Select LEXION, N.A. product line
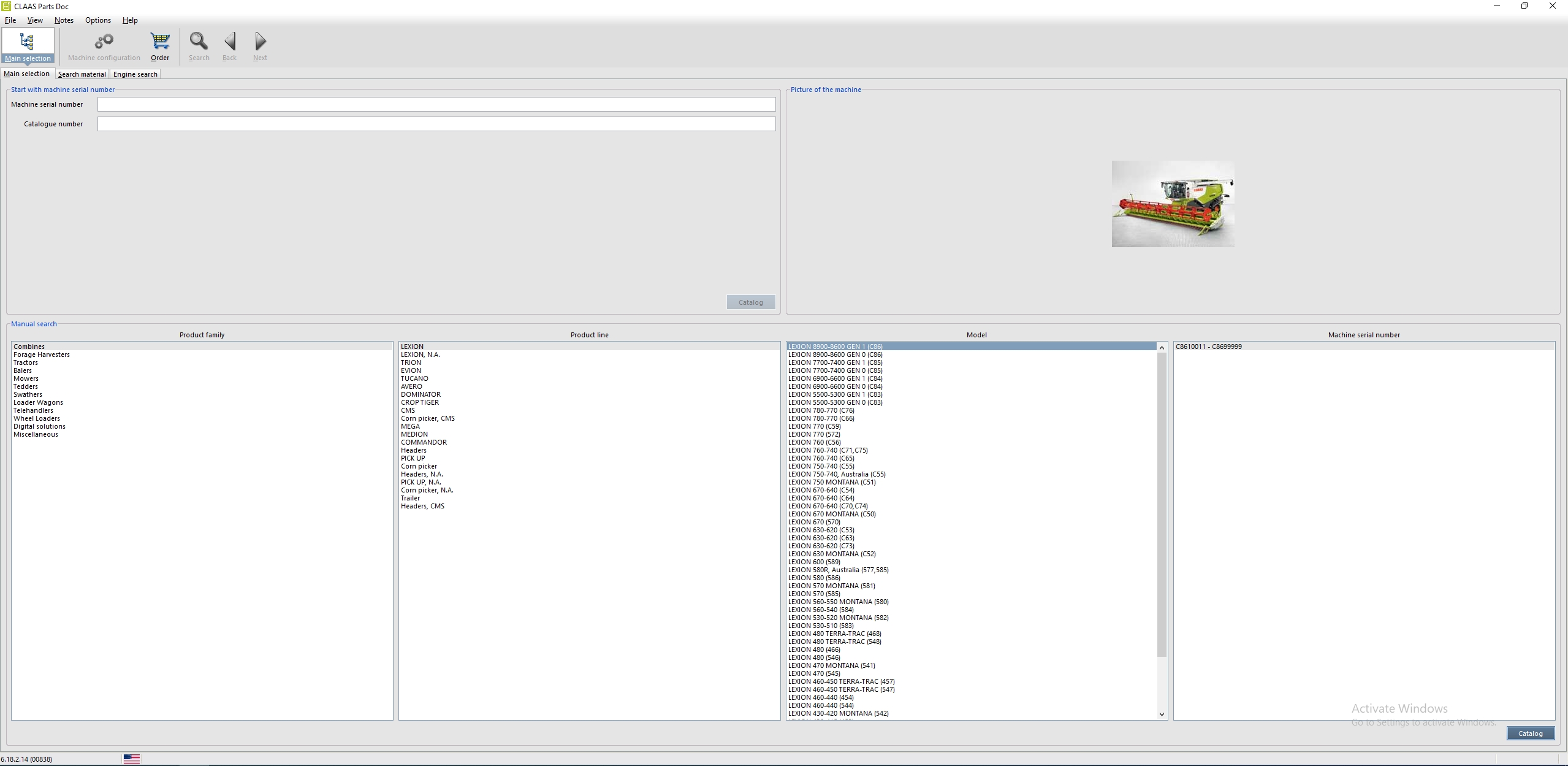Screen dimensions: 1568x766 (x=419, y=354)
